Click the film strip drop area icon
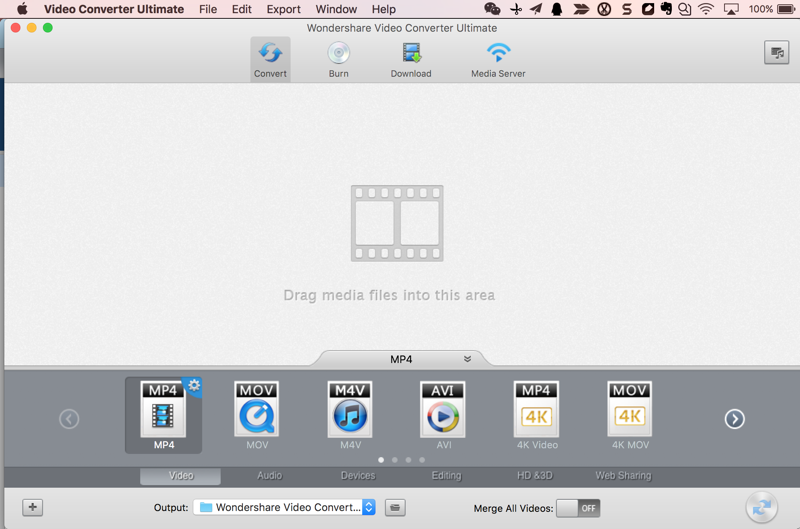The image size is (800, 529). pyautogui.click(x=397, y=223)
